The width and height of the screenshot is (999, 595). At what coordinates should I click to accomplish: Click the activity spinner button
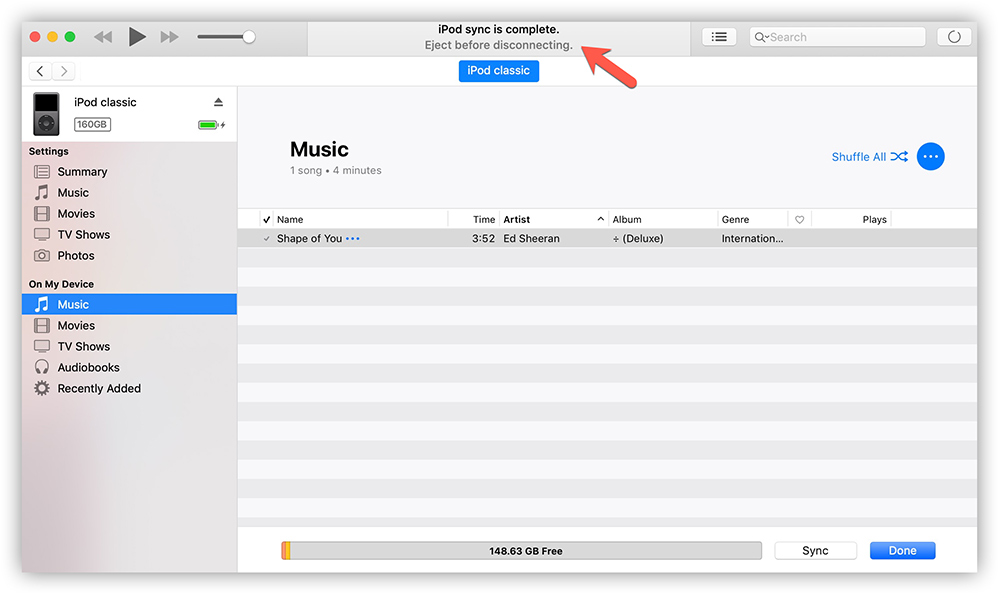[x=953, y=37]
